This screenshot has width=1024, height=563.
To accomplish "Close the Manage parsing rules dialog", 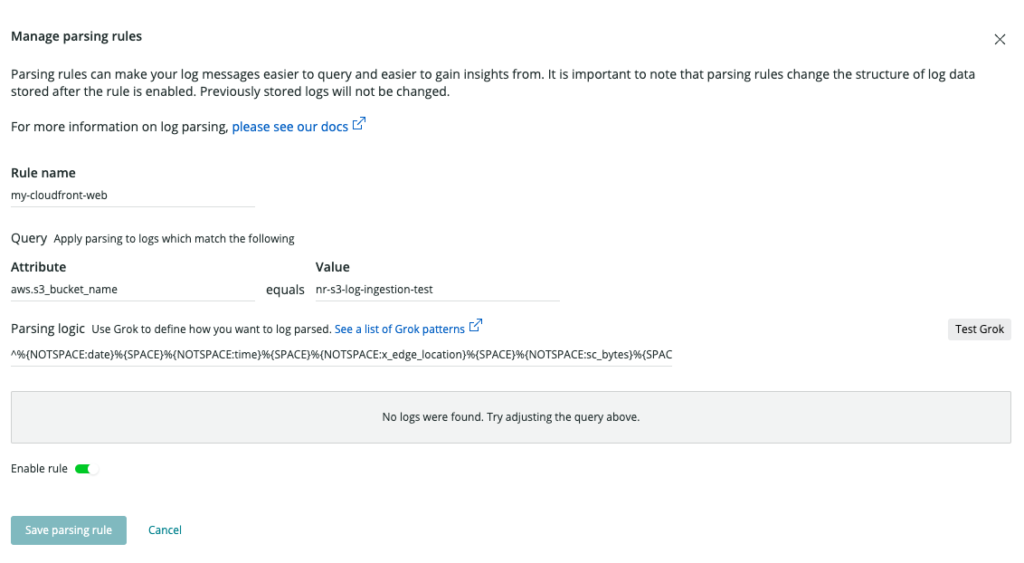I will pyautogui.click(x=999, y=39).
